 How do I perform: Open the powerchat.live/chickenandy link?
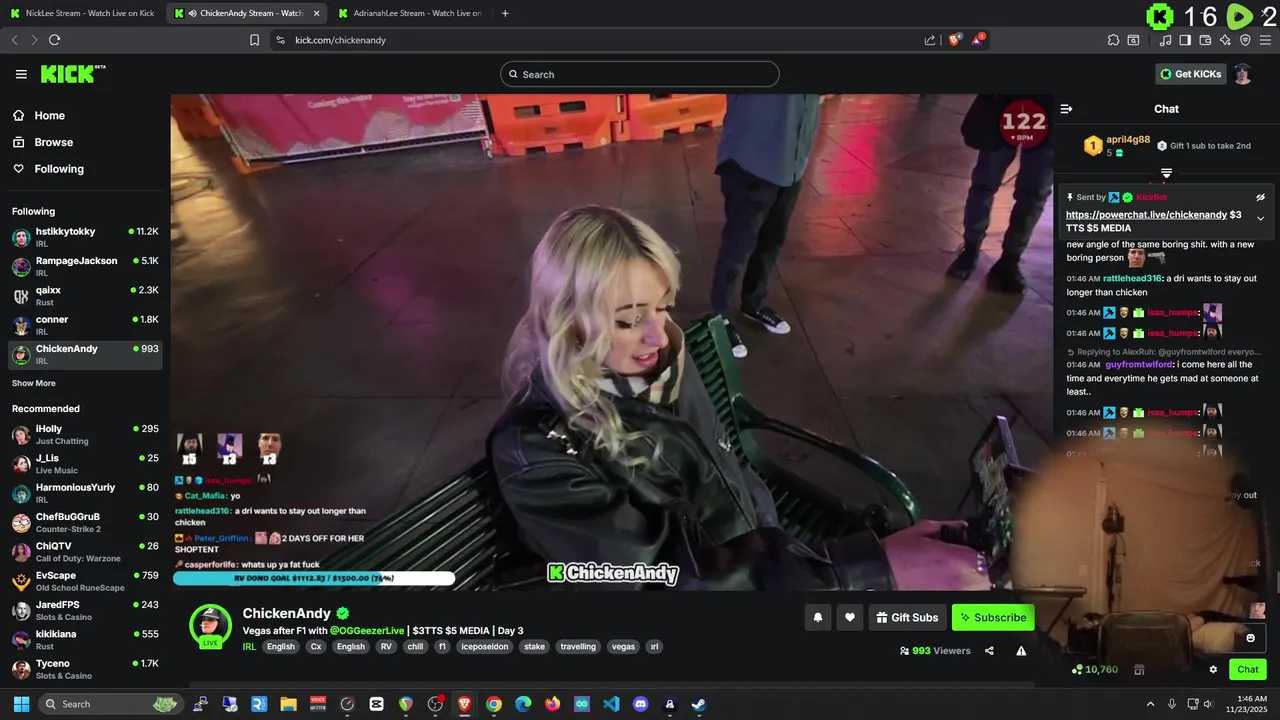[1146, 215]
